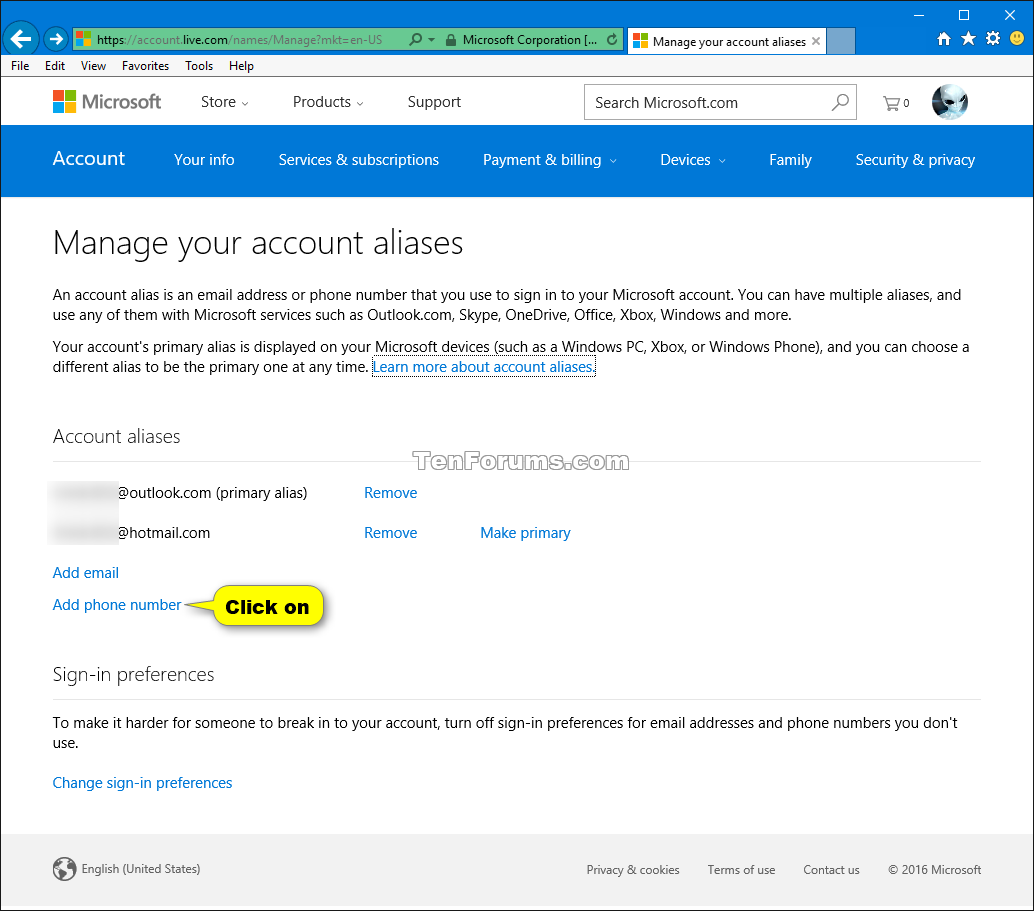Viewport: 1034px width, 911px height.
Task: Click Learn more about account aliases link
Action: coord(483,367)
